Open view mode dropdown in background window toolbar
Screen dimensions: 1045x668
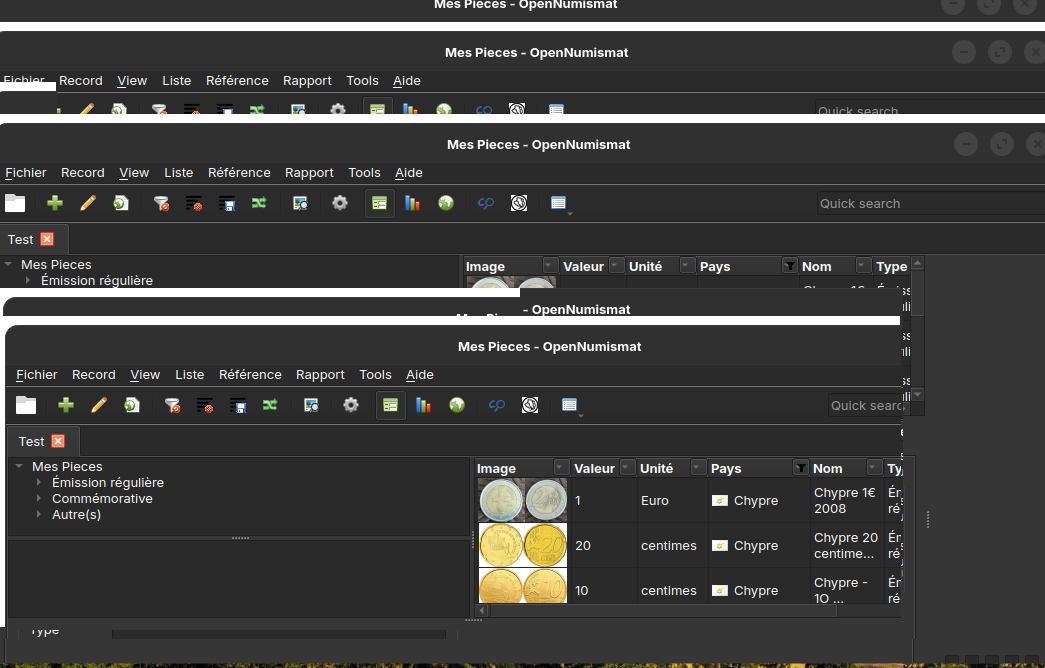[560, 203]
